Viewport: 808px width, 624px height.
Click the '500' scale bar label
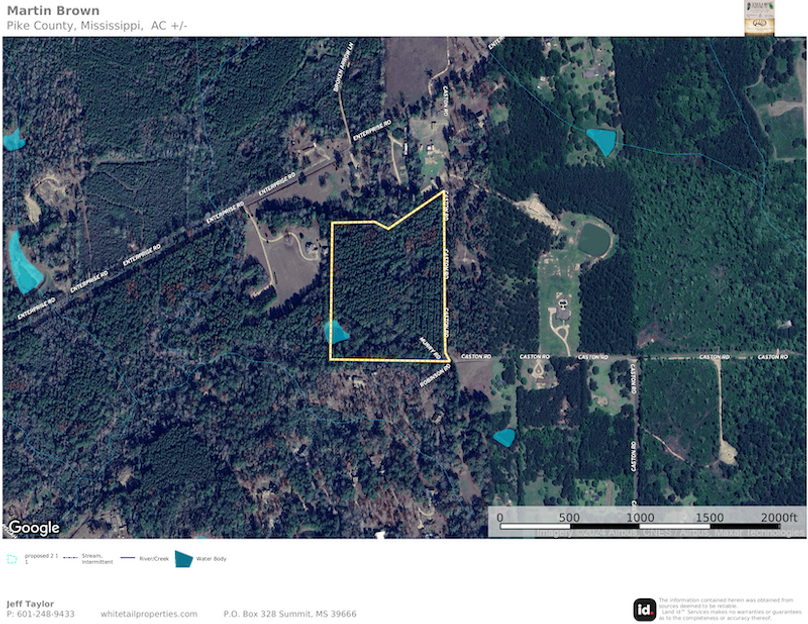pyautogui.click(x=569, y=517)
